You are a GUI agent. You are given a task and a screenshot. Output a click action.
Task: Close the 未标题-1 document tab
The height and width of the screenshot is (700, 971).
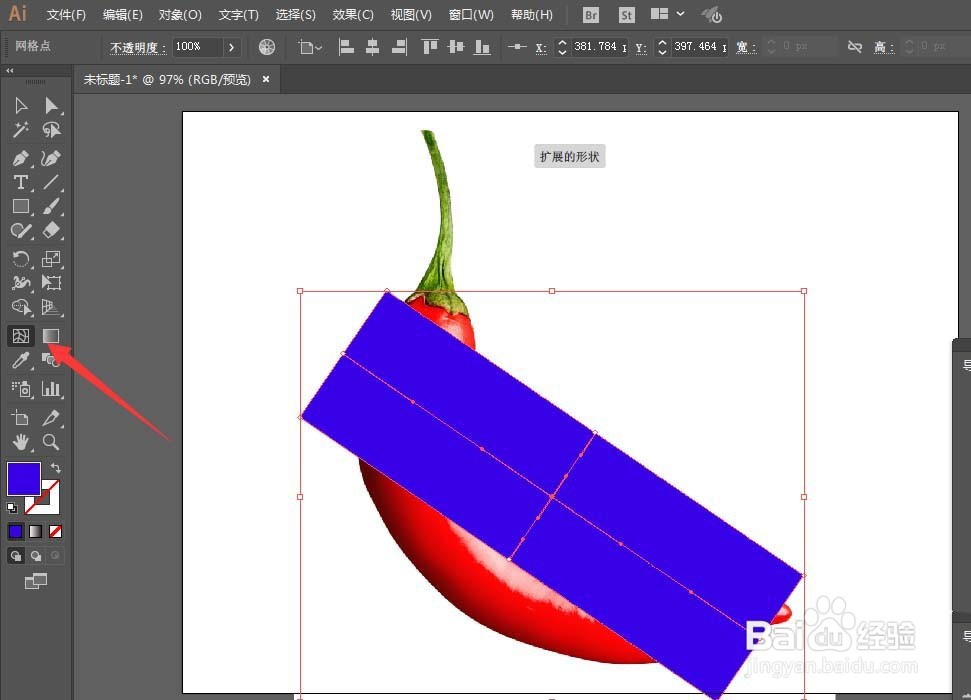(x=266, y=79)
